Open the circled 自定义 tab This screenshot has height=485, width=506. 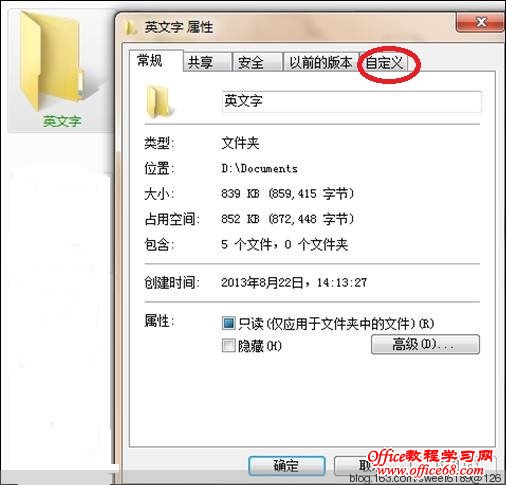pyautogui.click(x=384, y=62)
